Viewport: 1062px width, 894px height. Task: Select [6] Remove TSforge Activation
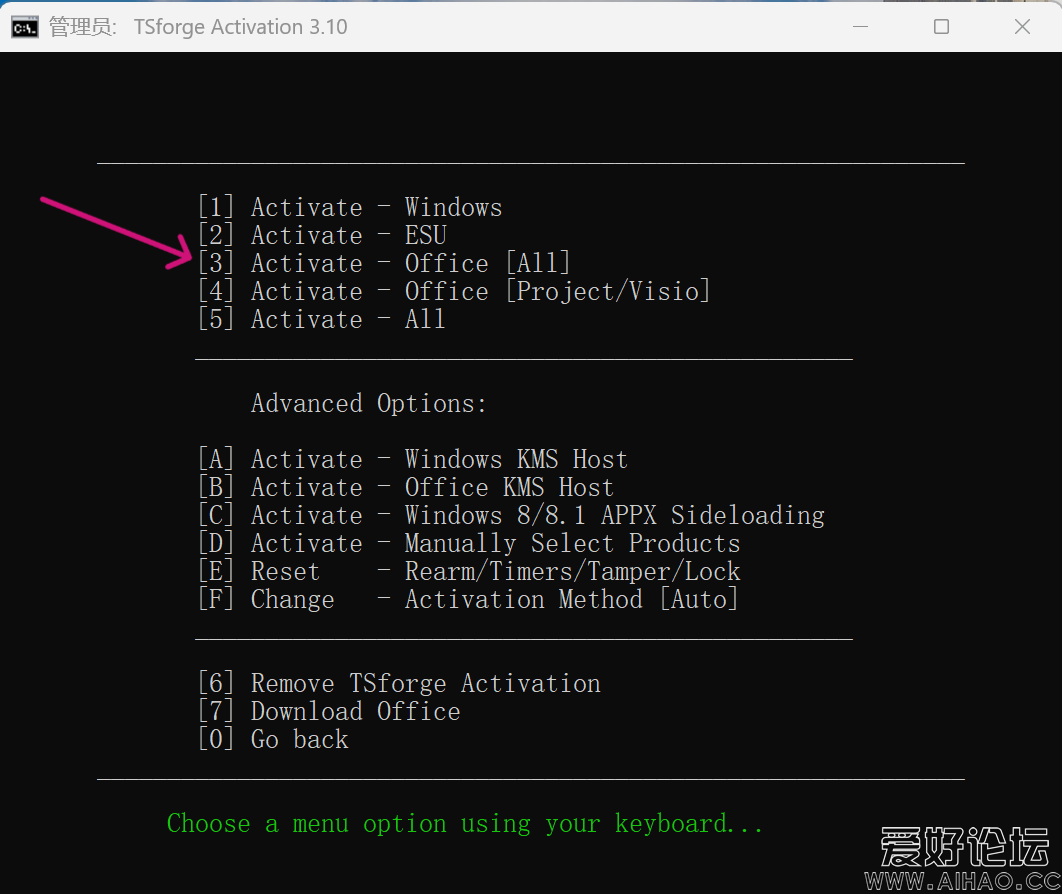[x=400, y=683]
